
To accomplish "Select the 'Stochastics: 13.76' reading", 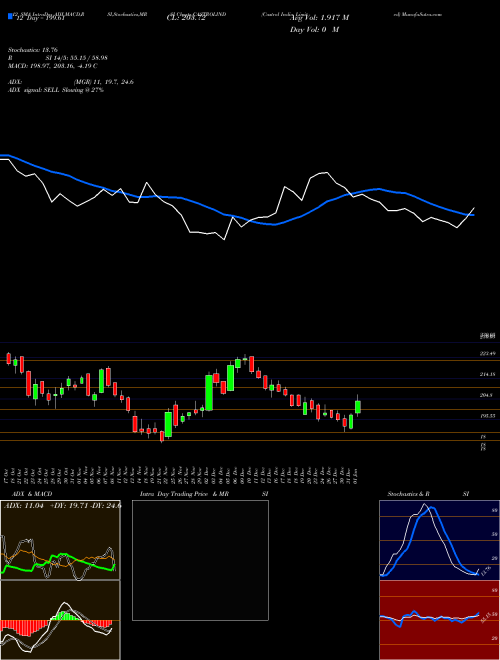I will 32,50.
